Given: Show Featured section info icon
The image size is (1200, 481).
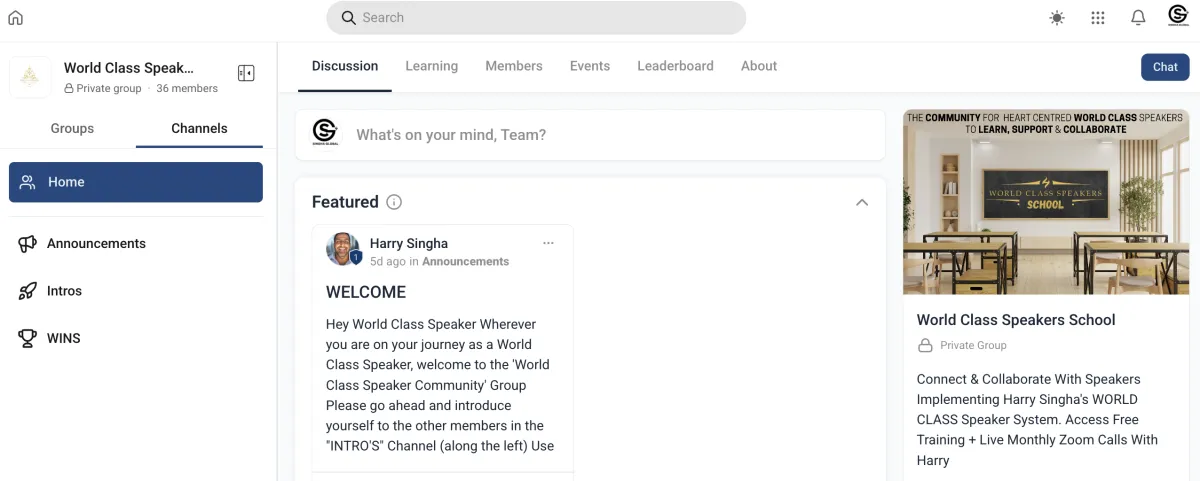Looking at the screenshot, I should pyautogui.click(x=394, y=202).
